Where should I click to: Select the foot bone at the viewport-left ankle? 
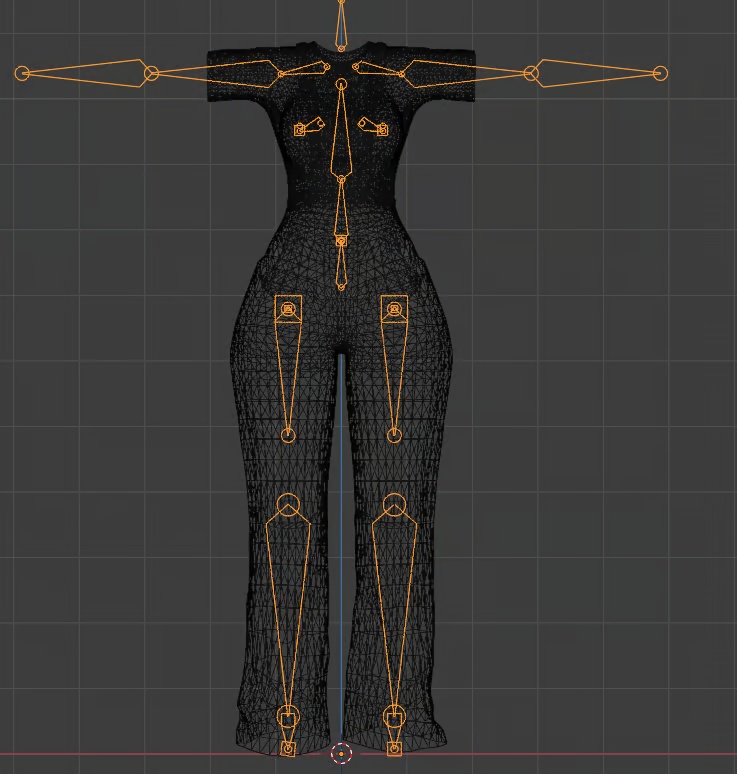288,733
